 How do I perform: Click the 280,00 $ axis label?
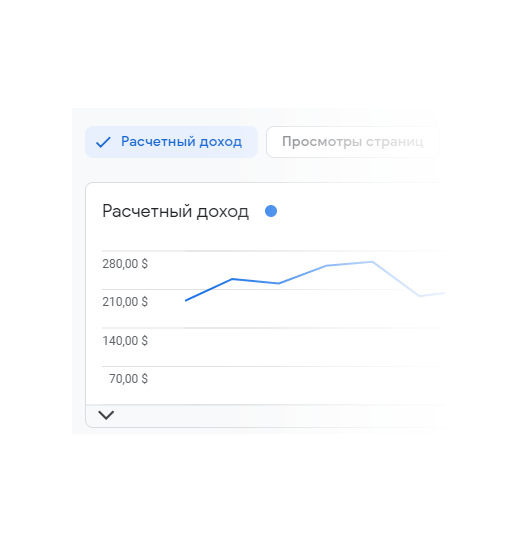tap(125, 264)
